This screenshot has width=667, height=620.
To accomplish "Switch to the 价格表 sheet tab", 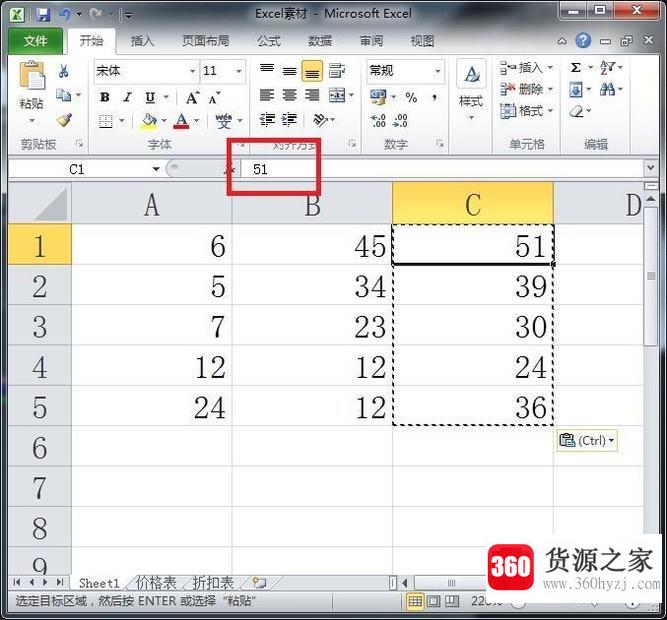I will pyautogui.click(x=156, y=583).
